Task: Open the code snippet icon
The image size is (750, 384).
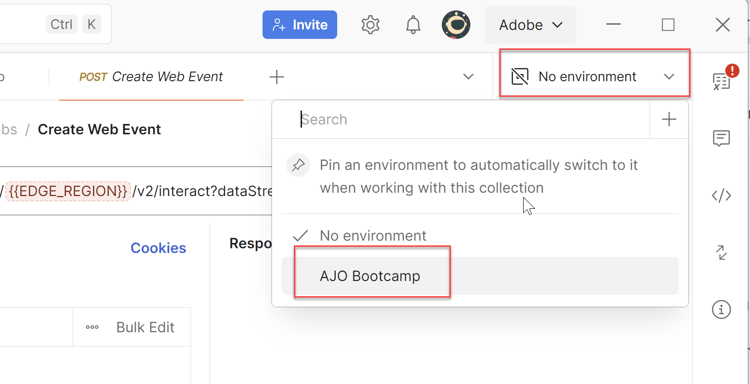Action: (x=721, y=196)
